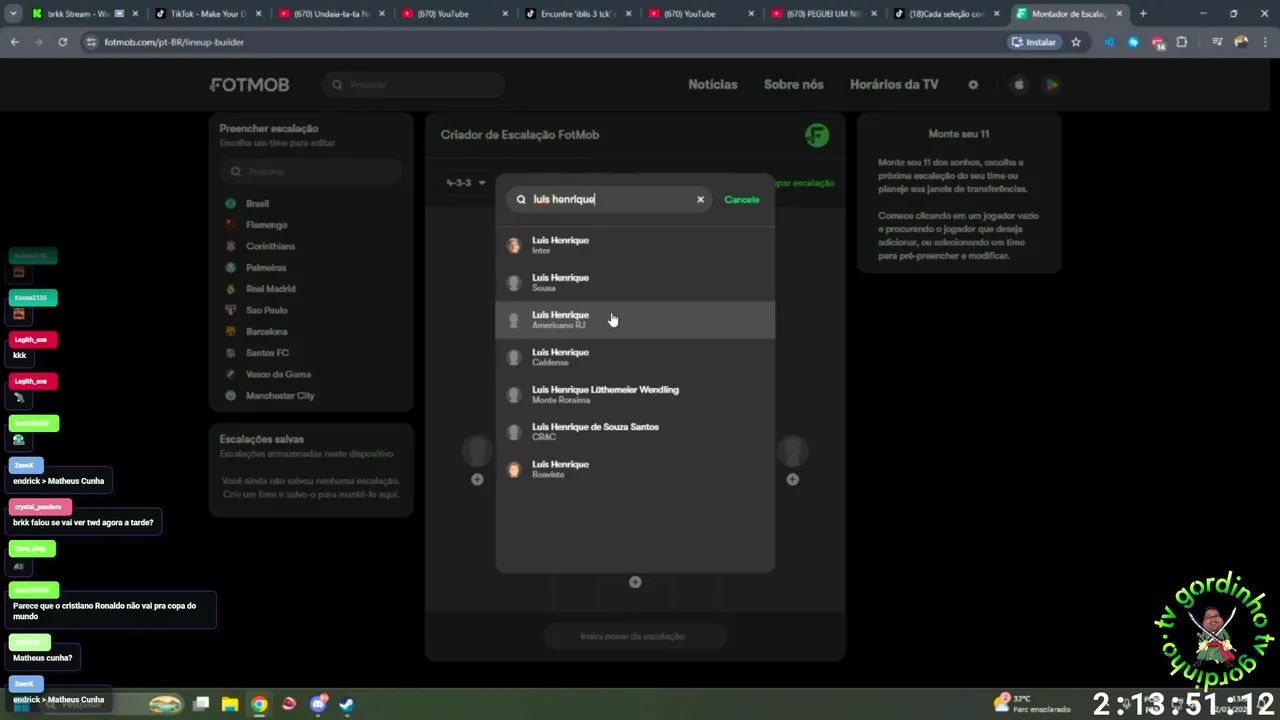1280x720 pixels.
Task: Click the team search field in sidebar
Action: click(x=311, y=171)
